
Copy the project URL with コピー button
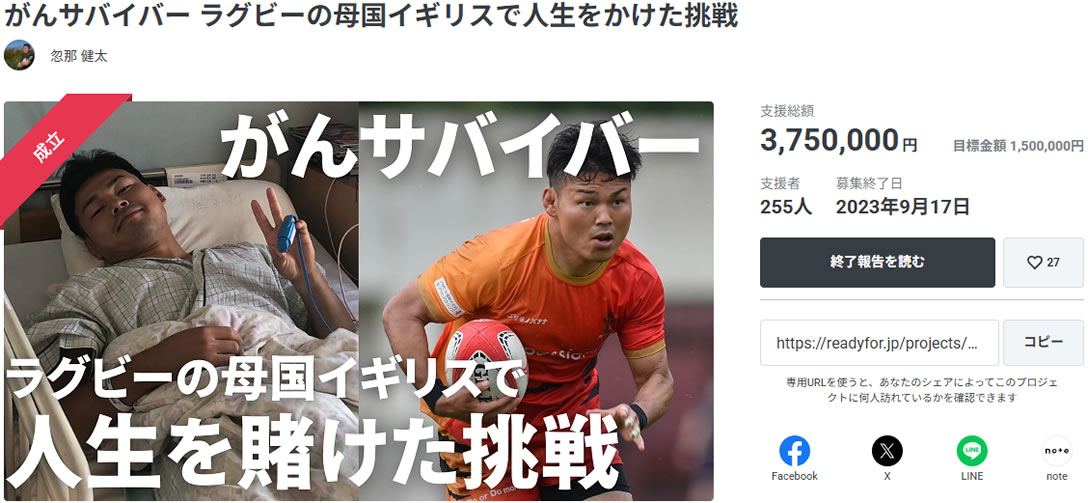[x=1043, y=343]
